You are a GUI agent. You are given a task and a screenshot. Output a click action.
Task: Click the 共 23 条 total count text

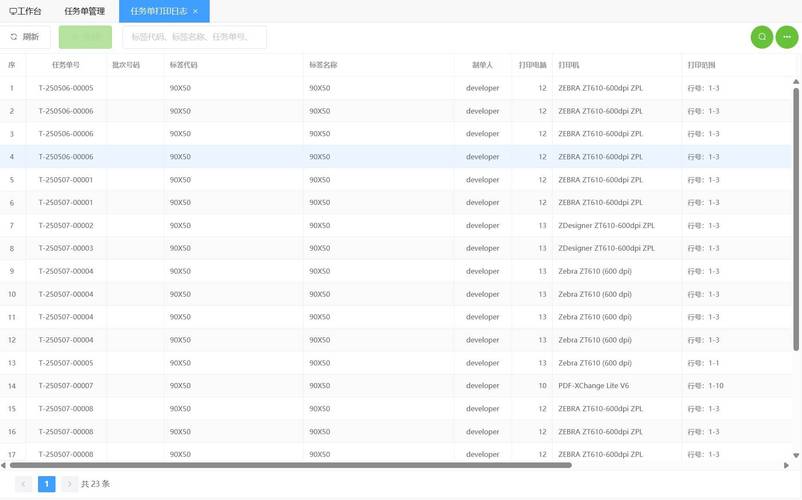(x=96, y=484)
